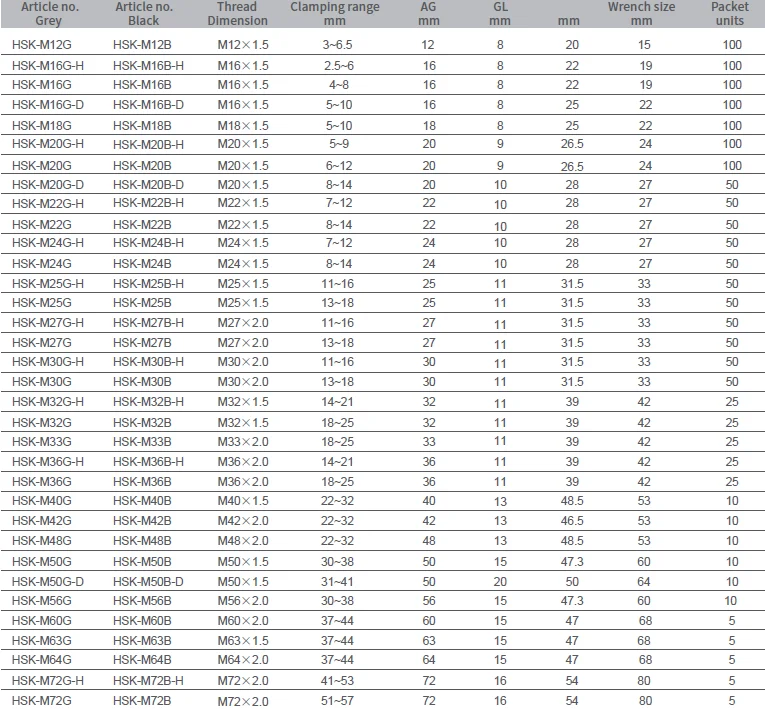Viewport: 765px width, 709px height.
Task: Select the HSK-M42G row entry
Action: coord(41,521)
